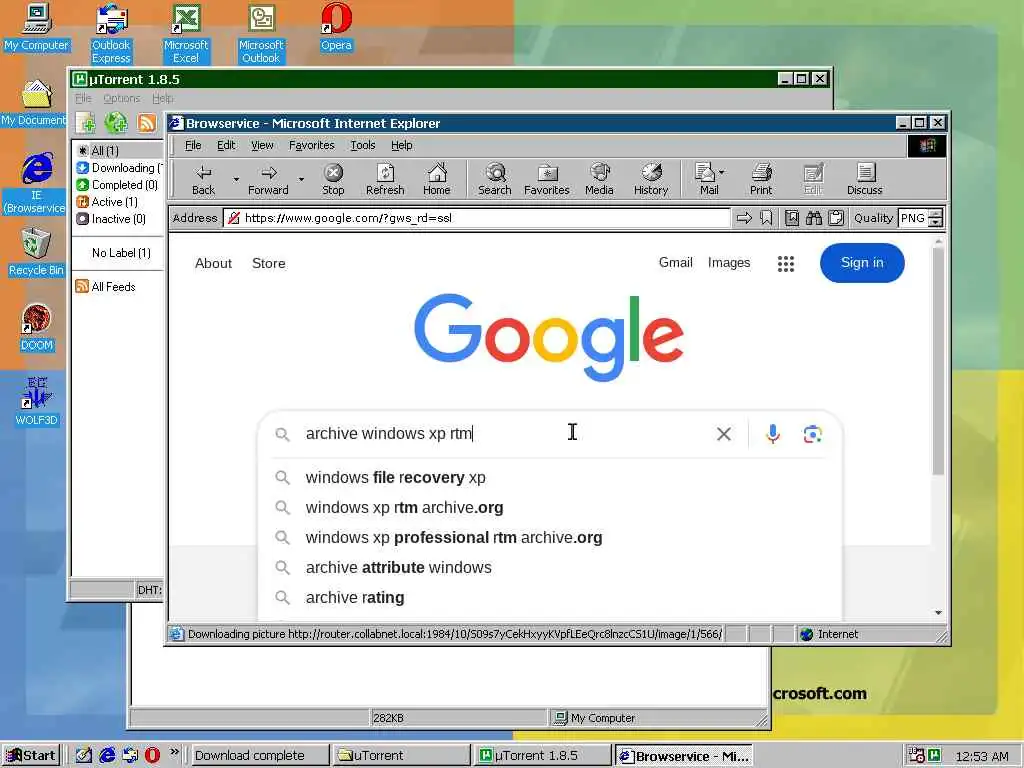Go back using the Back toolbar button
The image size is (1024, 768).
coord(203,179)
